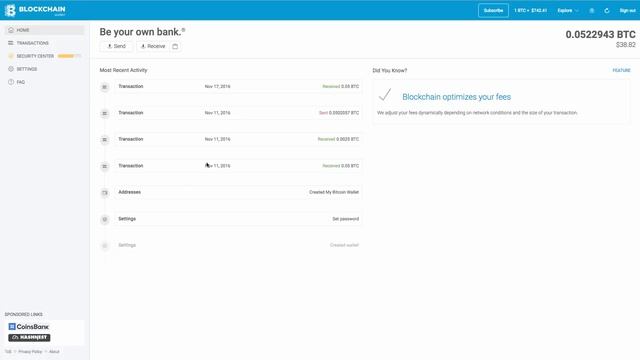Click the Settings Set password row
The width and height of the screenshot is (640, 360).
(x=238, y=219)
